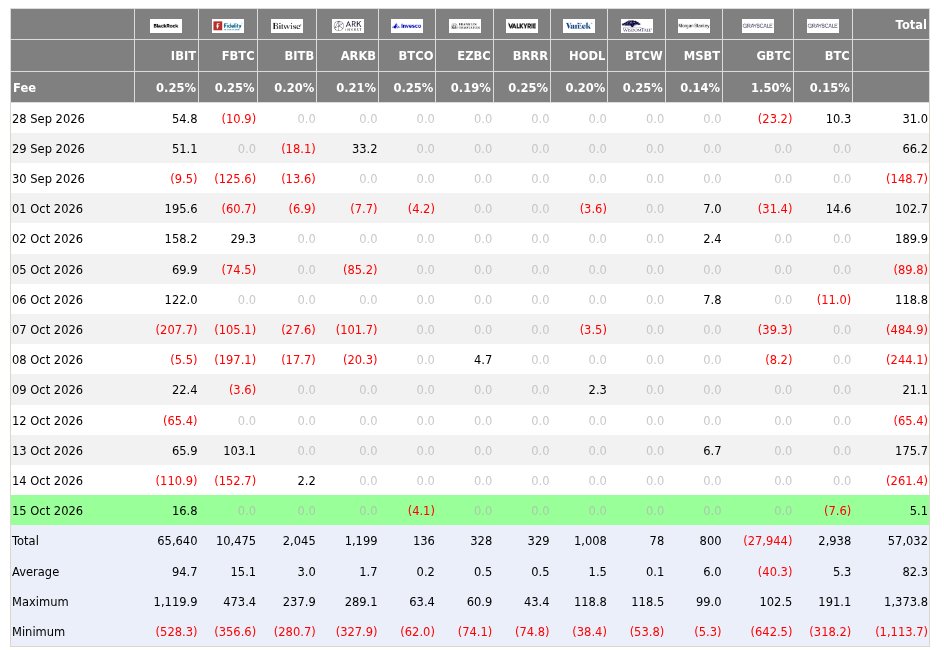Select the ARKB outflow (101.7)

coord(356,330)
